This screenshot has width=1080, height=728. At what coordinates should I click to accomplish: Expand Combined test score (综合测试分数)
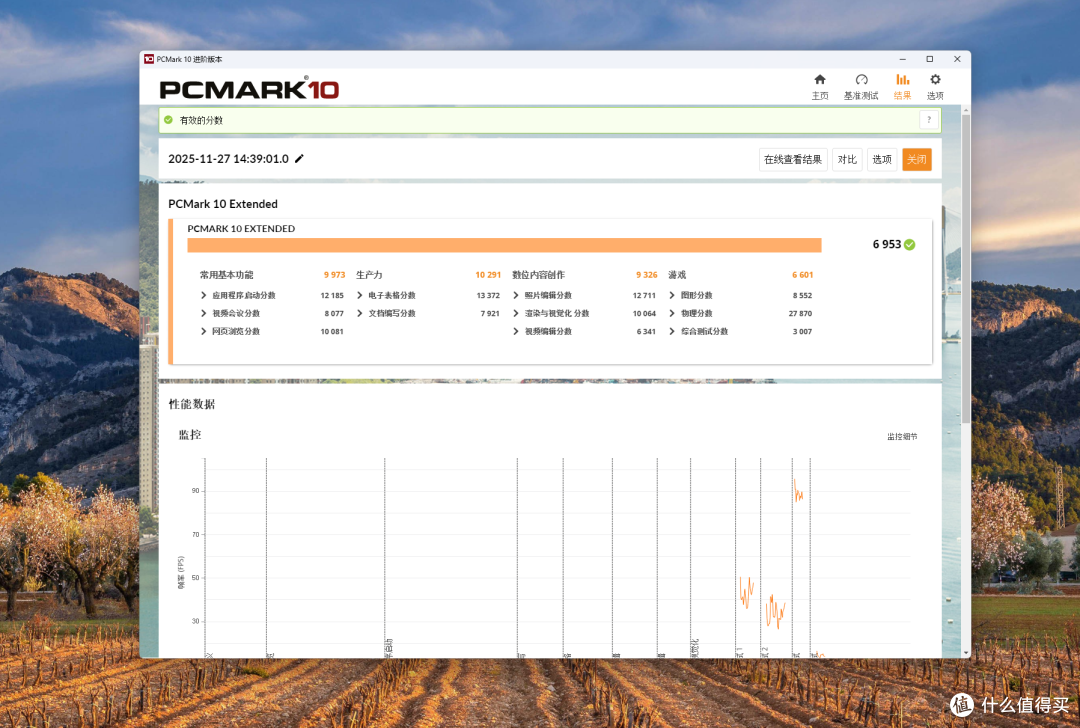tap(672, 331)
